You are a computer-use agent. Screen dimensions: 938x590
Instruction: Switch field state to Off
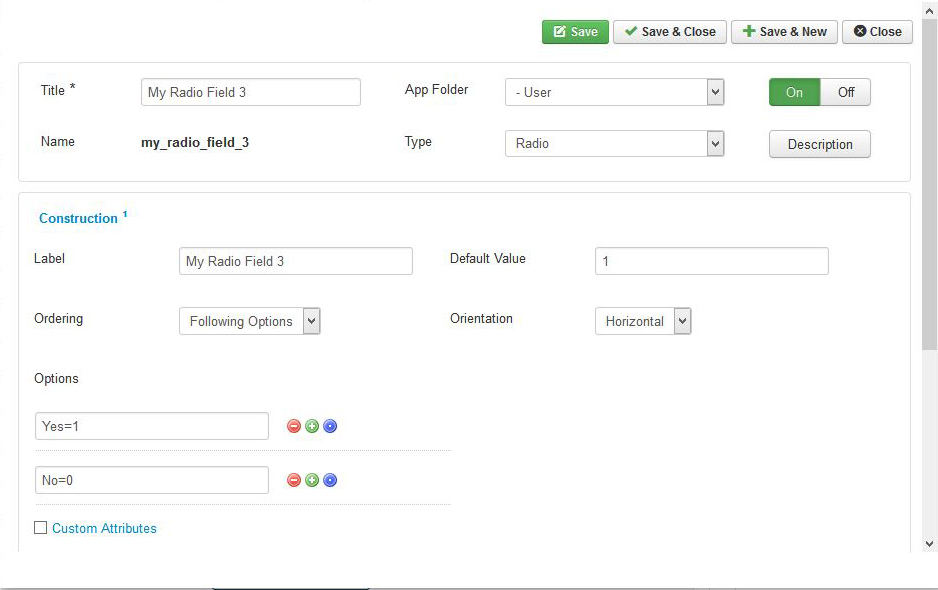845,92
